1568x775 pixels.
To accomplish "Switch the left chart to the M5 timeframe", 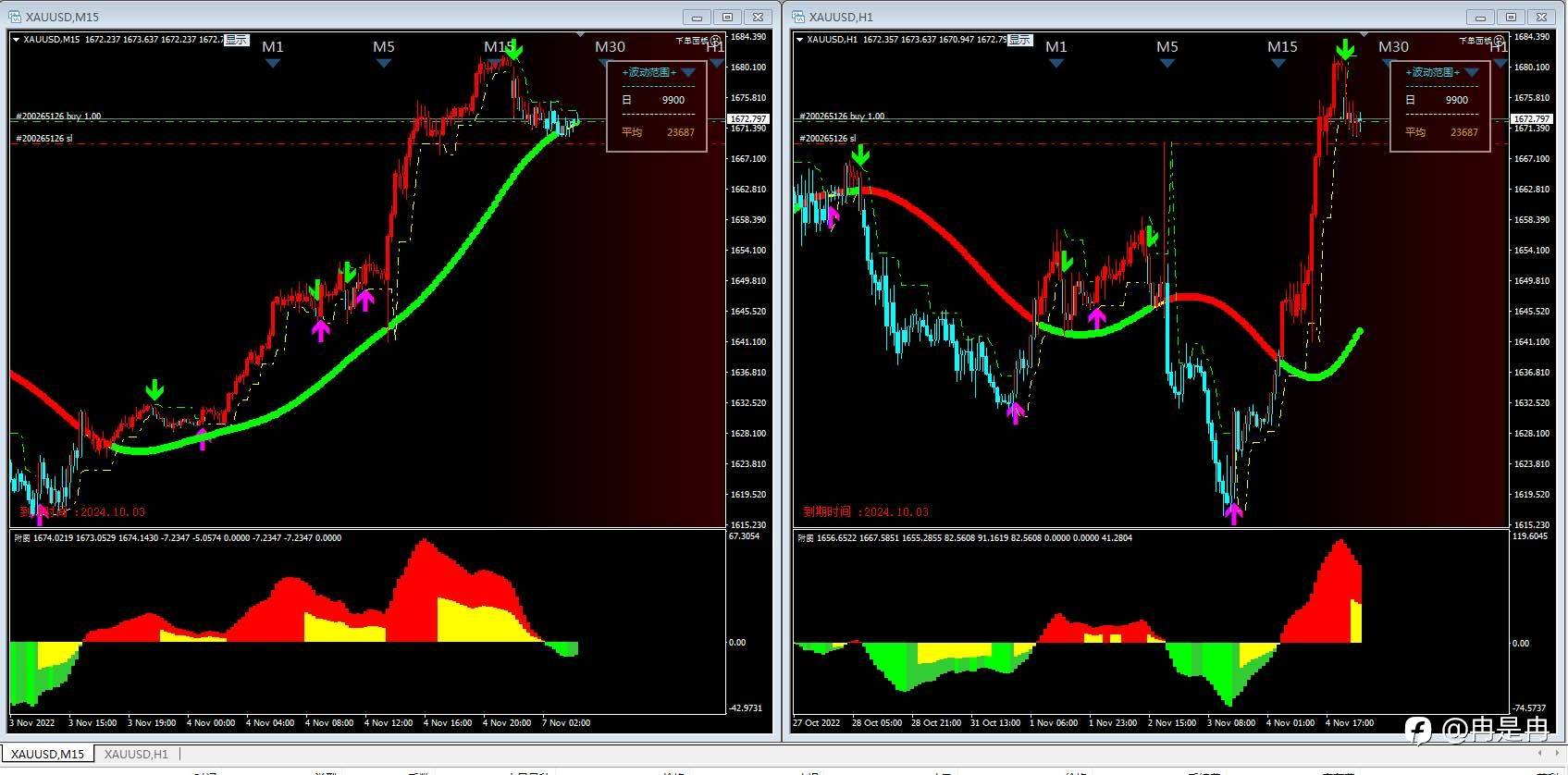I will tap(384, 46).
